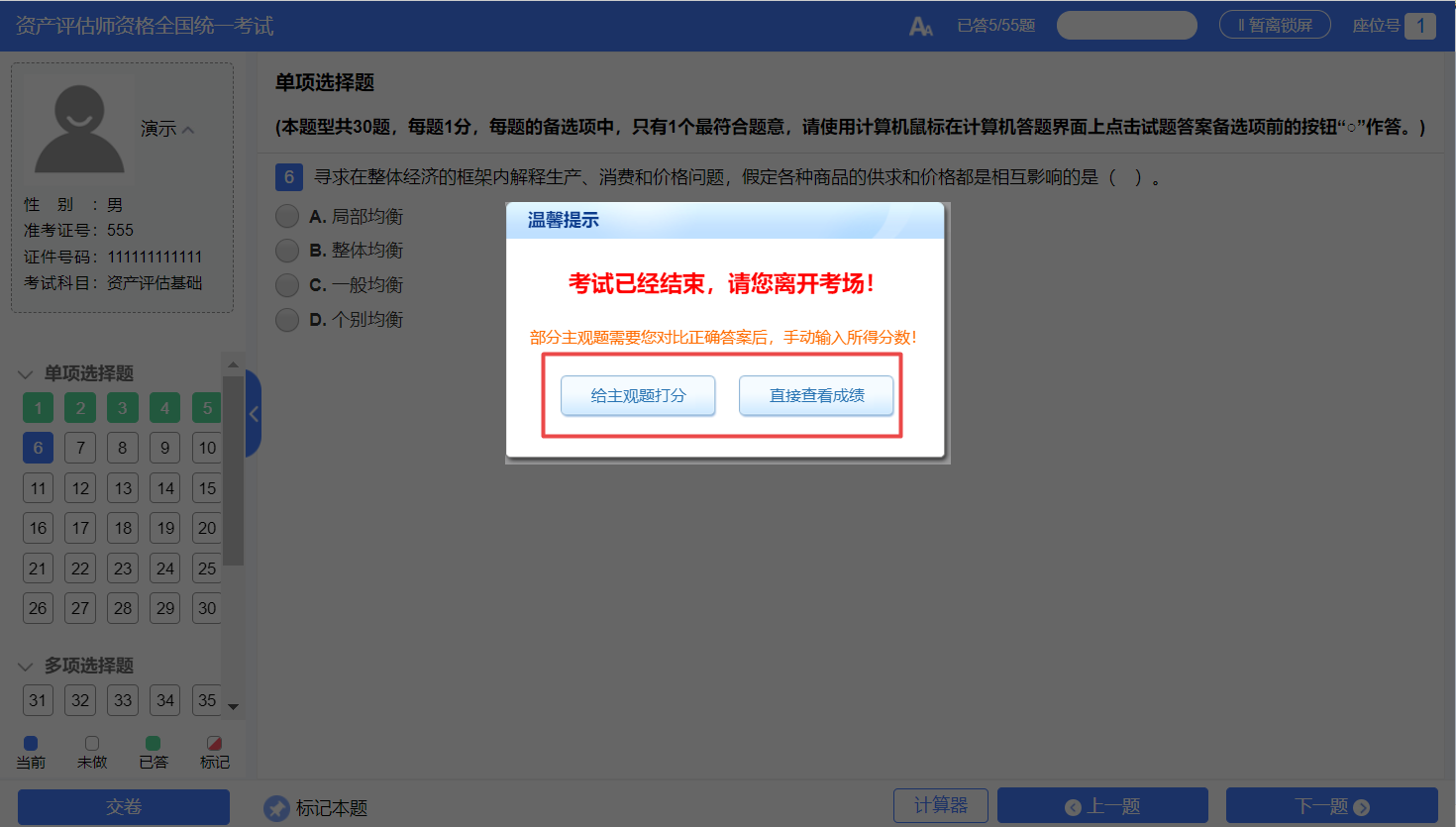Image resolution: width=1456 pixels, height=827 pixels.
Task: Click the question list scrollbar down arrow
Action: coord(233,706)
